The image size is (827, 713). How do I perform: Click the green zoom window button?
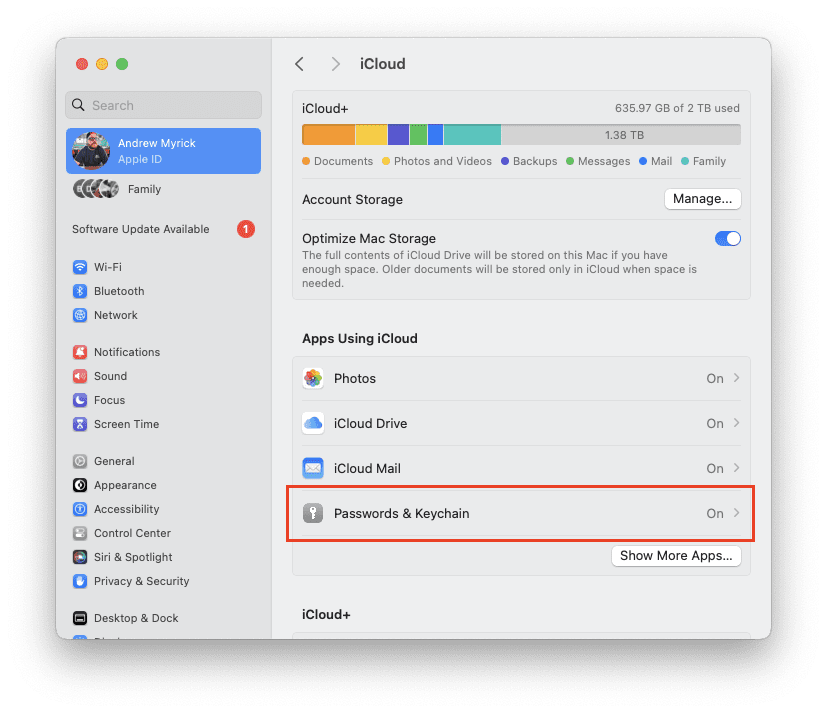pos(122,64)
